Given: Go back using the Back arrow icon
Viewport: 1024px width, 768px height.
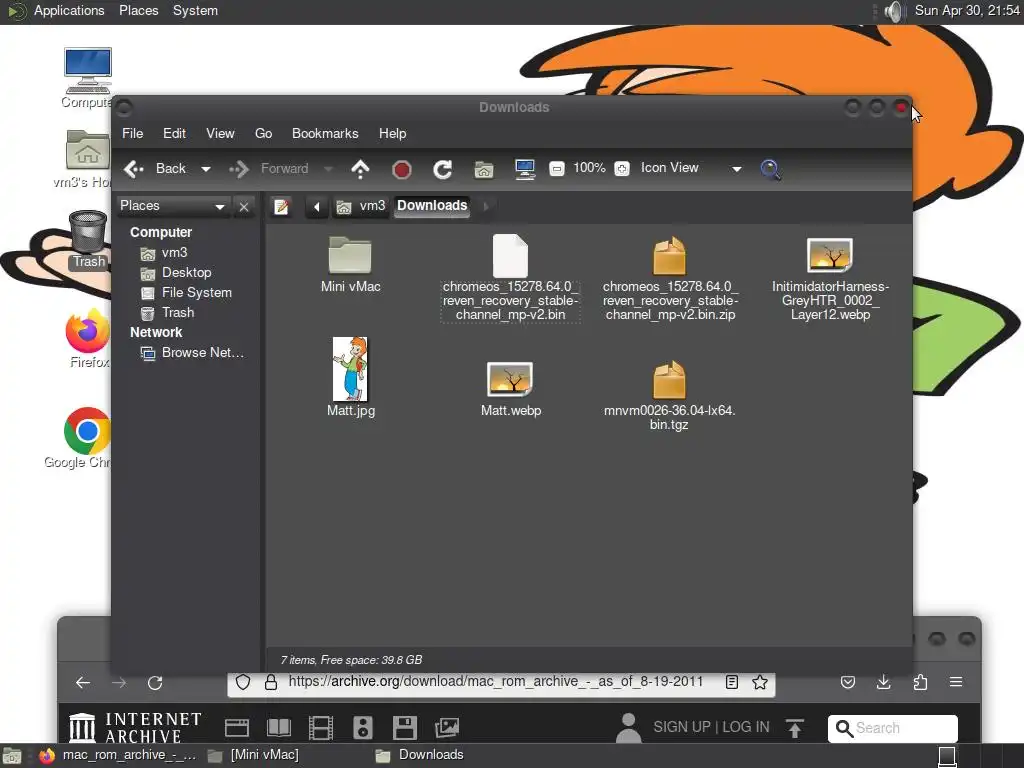Looking at the screenshot, I should tap(134, 169).
